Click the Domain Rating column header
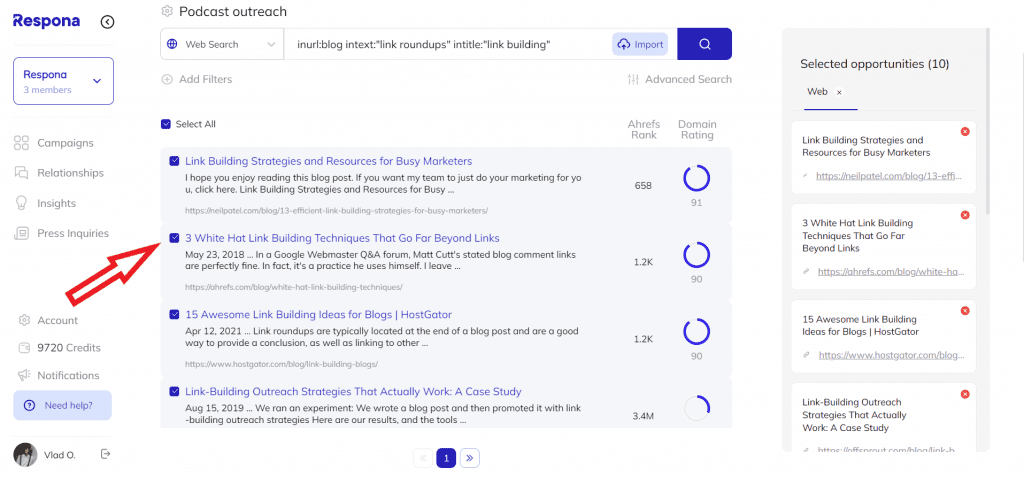This screenshot has width=1024, height=477. coord(697,129)
